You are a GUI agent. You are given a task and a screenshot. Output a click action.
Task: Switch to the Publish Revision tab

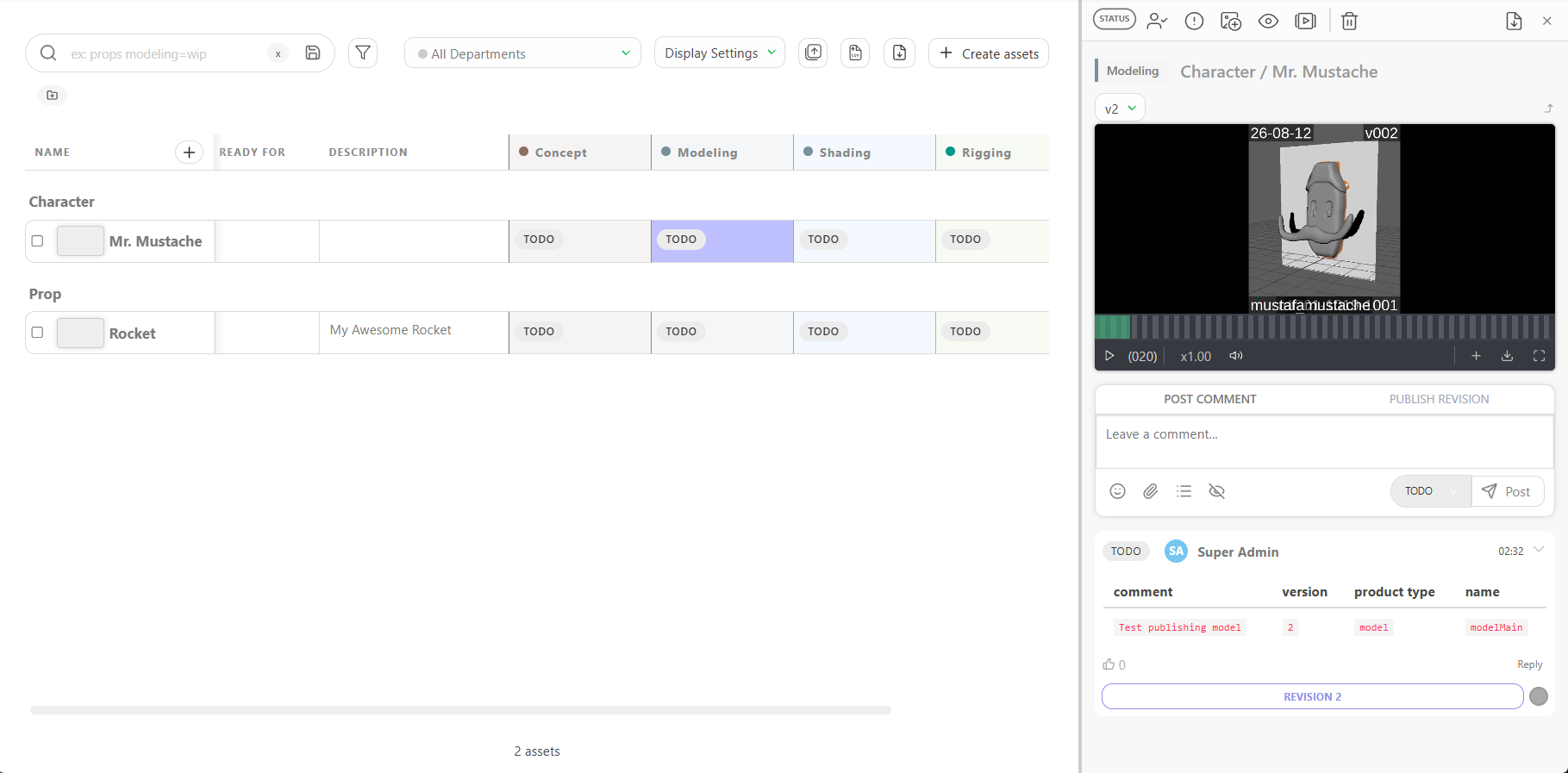click(x=1439, y=399)
